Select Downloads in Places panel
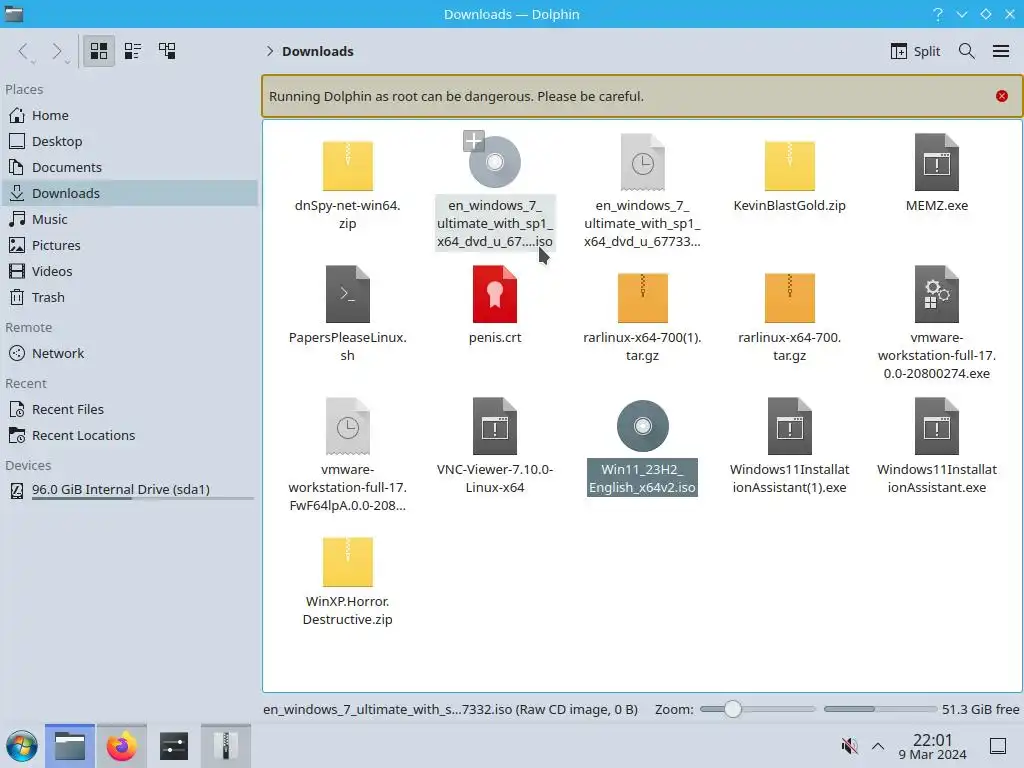Viewport: 1024px width, 768px height. point(129,193)
